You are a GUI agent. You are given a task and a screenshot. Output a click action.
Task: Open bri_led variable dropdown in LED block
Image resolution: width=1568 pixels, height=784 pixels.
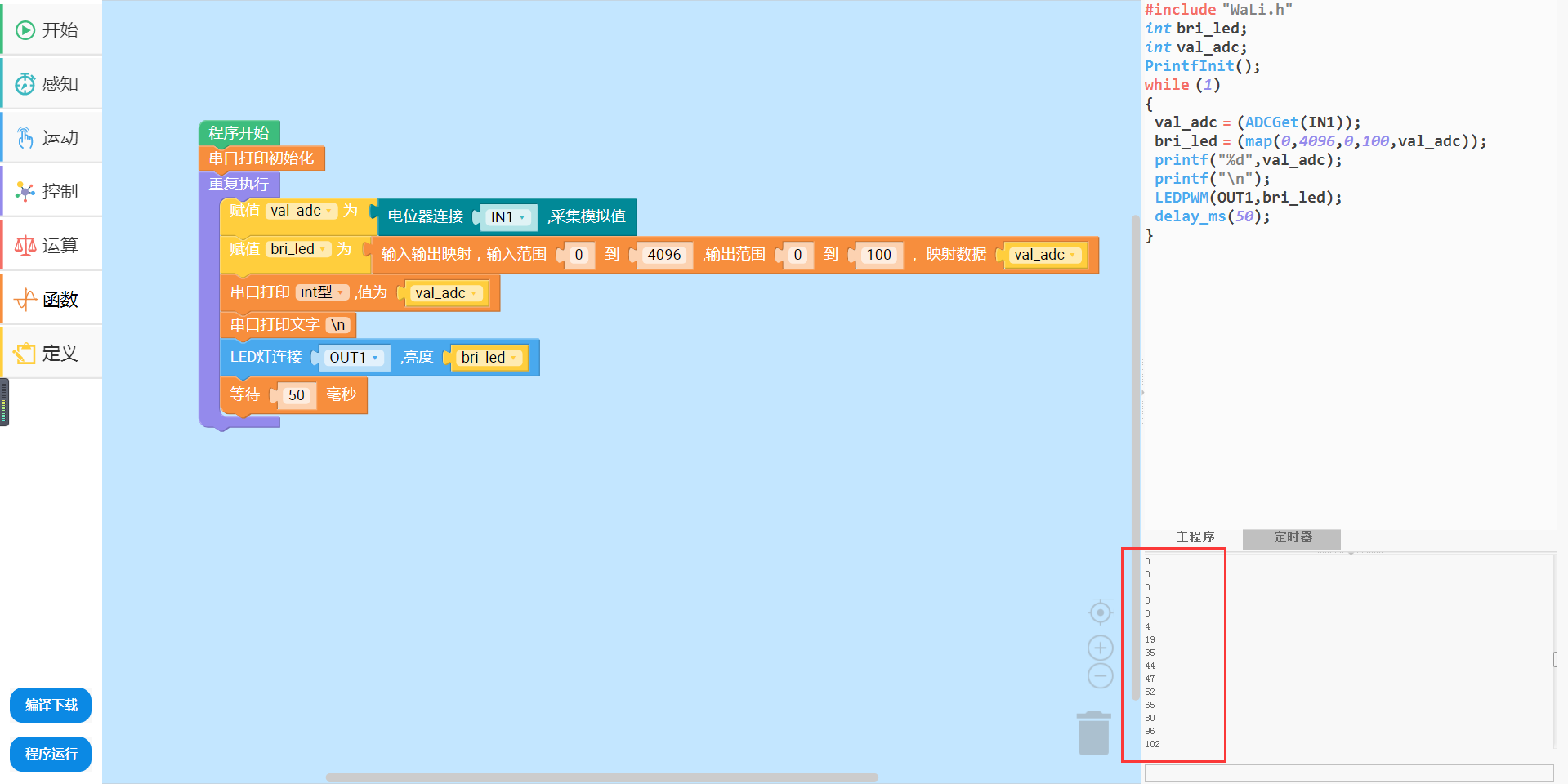[513, 358]
